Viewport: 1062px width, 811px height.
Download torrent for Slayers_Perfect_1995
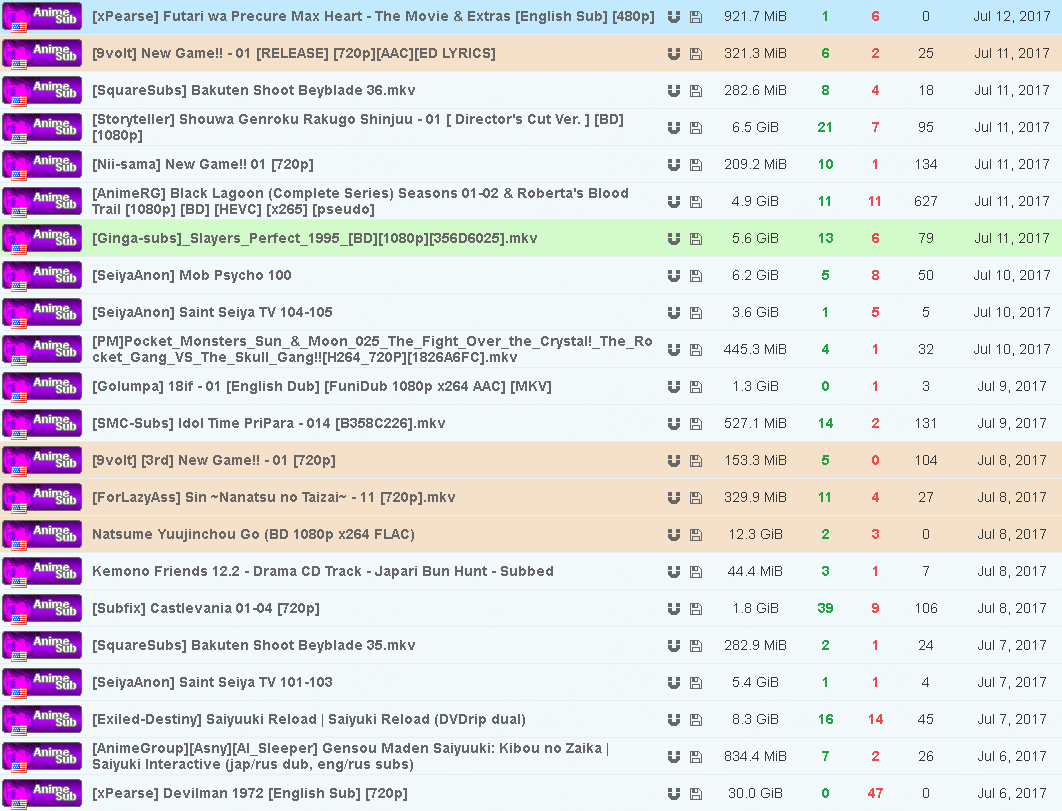(x=696, y=238)
